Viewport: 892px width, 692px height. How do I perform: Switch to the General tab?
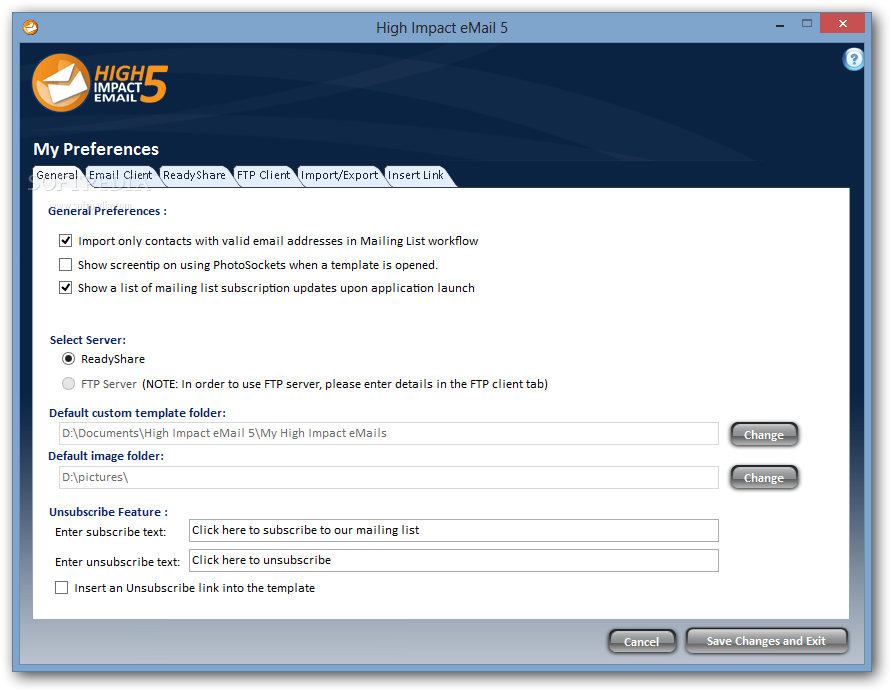tap(57, 176)
